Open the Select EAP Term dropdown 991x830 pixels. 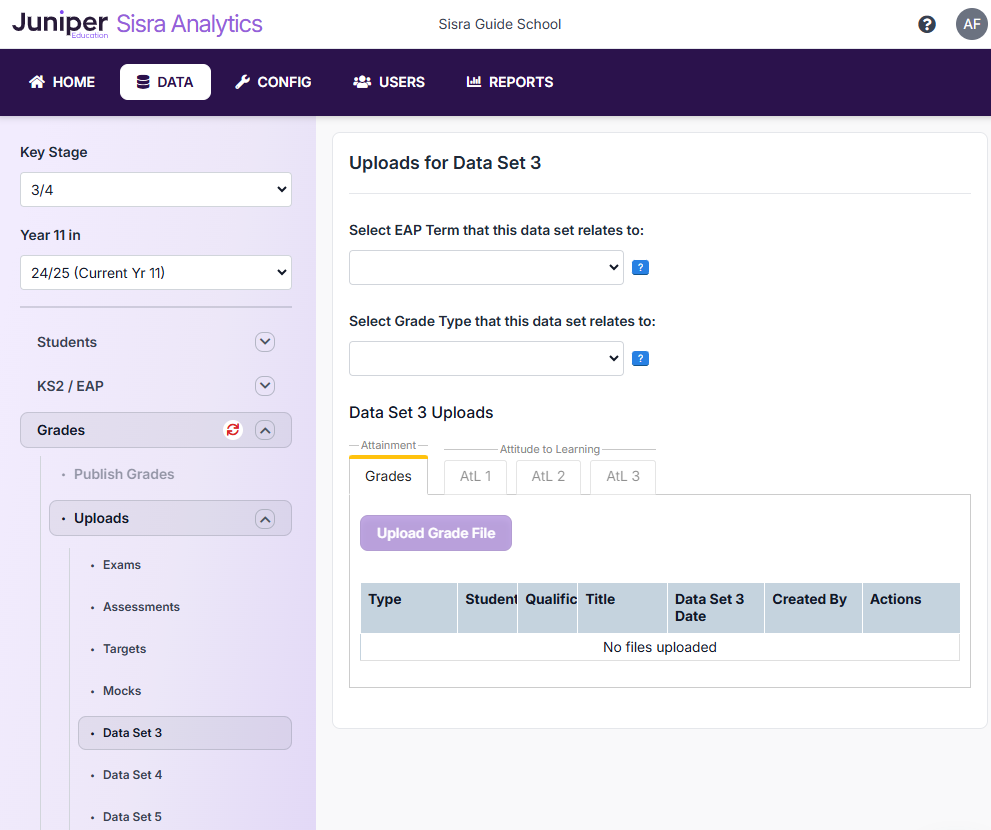pos(486,268)
